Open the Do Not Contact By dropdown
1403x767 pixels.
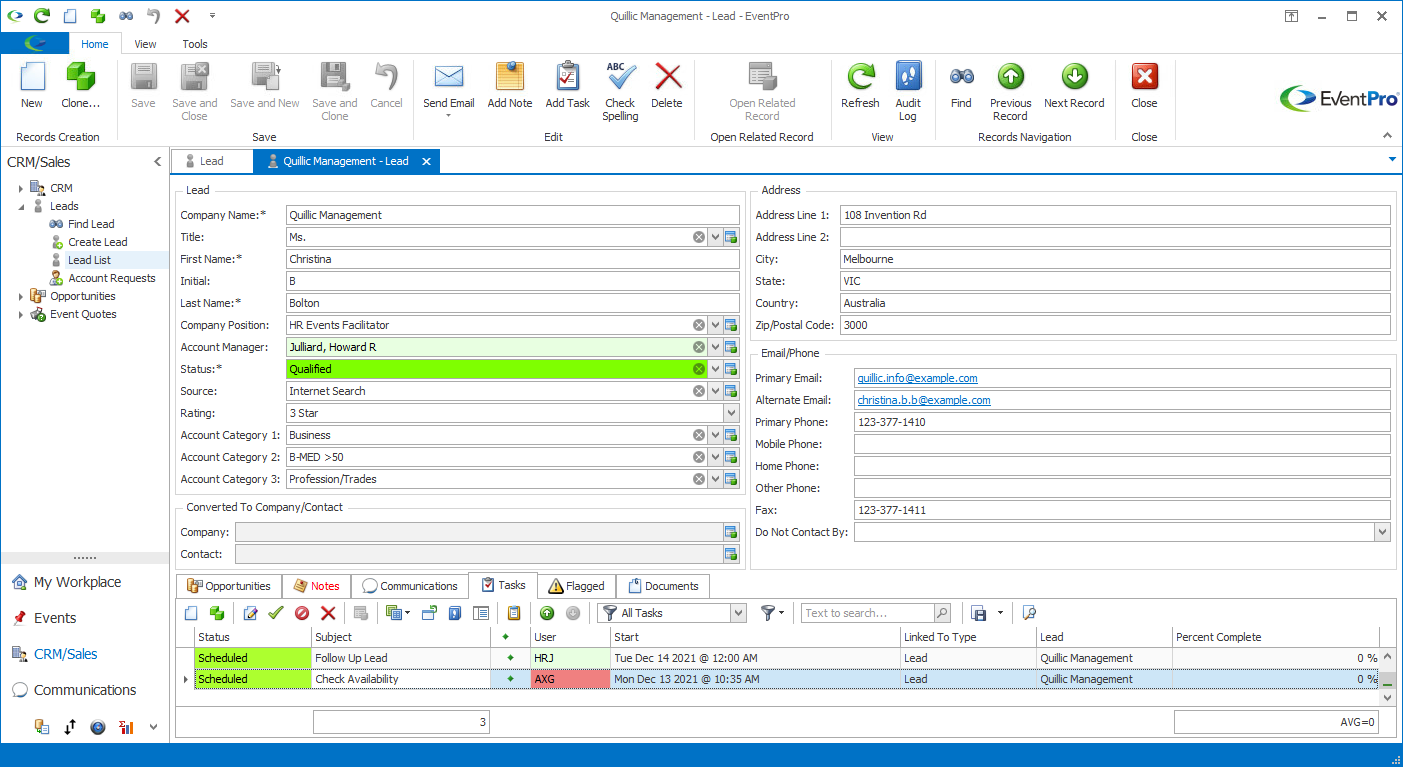1382,532
